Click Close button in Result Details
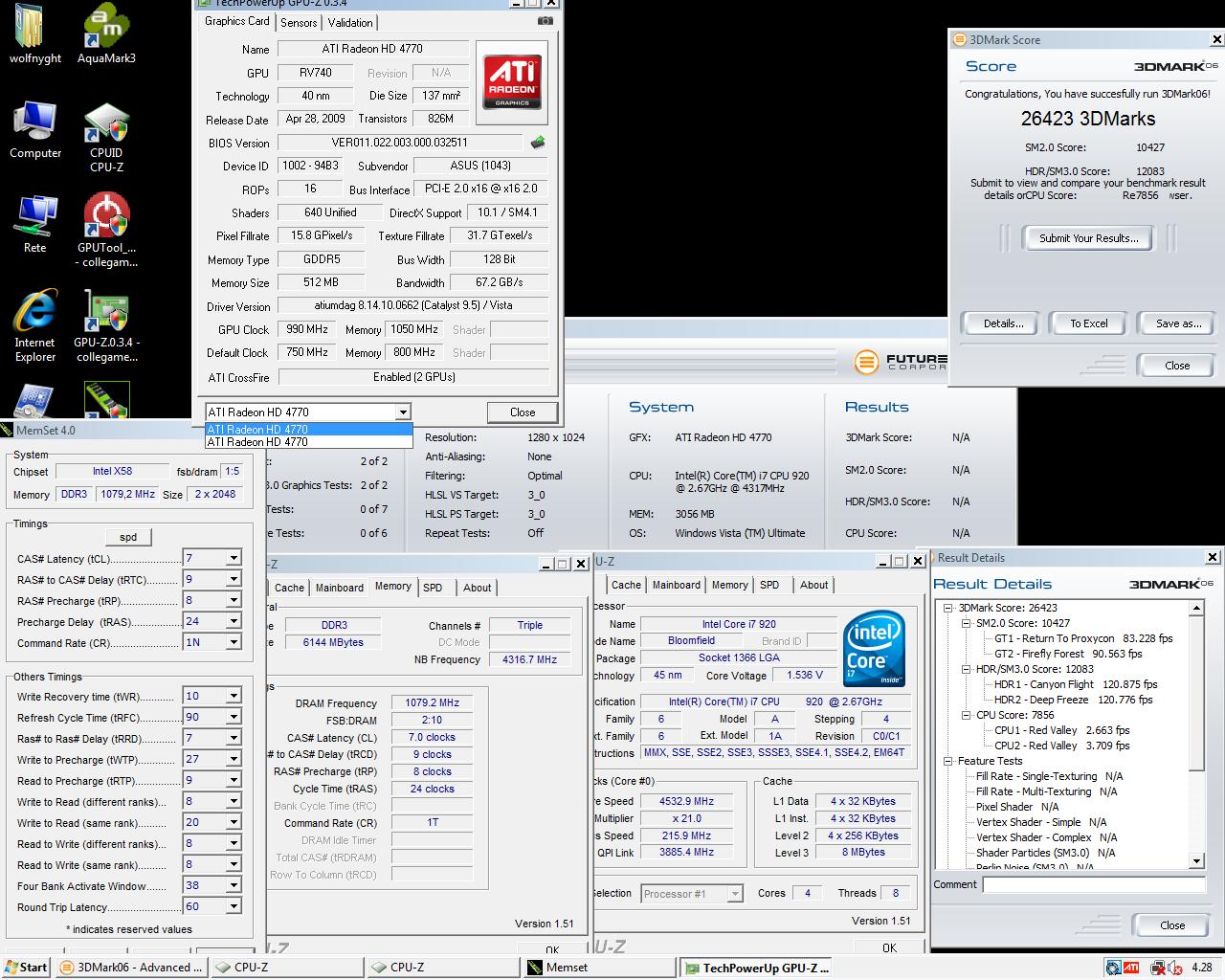The width and height of the screenshot is (1225, 980). [x=1172, y=925]
